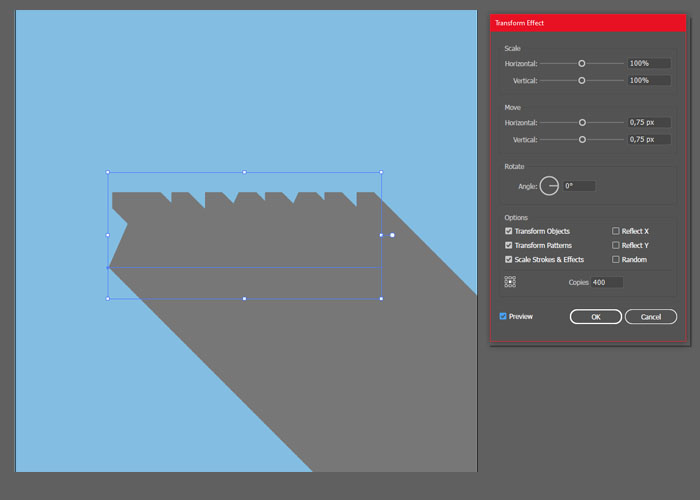Uncheck the Transform Patterns checkbox
This screenshot has height=500, width=700.
pos(509,245)
